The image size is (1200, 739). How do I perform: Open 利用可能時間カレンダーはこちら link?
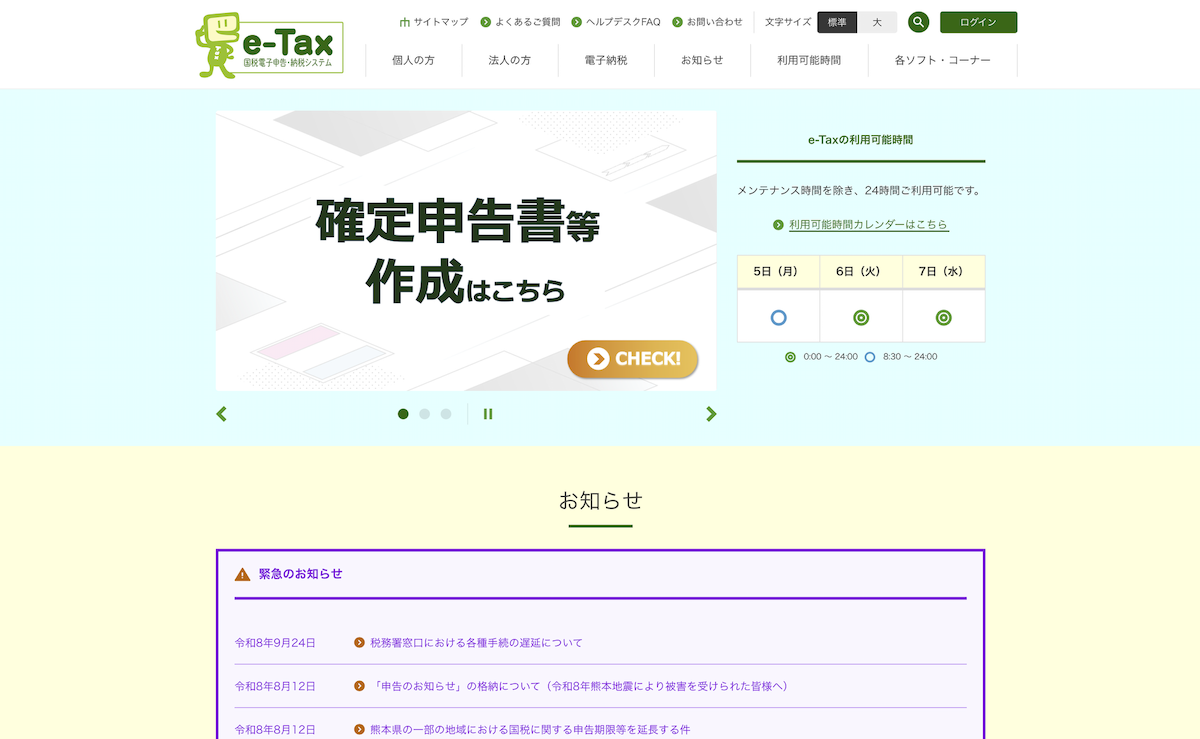(x=868, y=225)
